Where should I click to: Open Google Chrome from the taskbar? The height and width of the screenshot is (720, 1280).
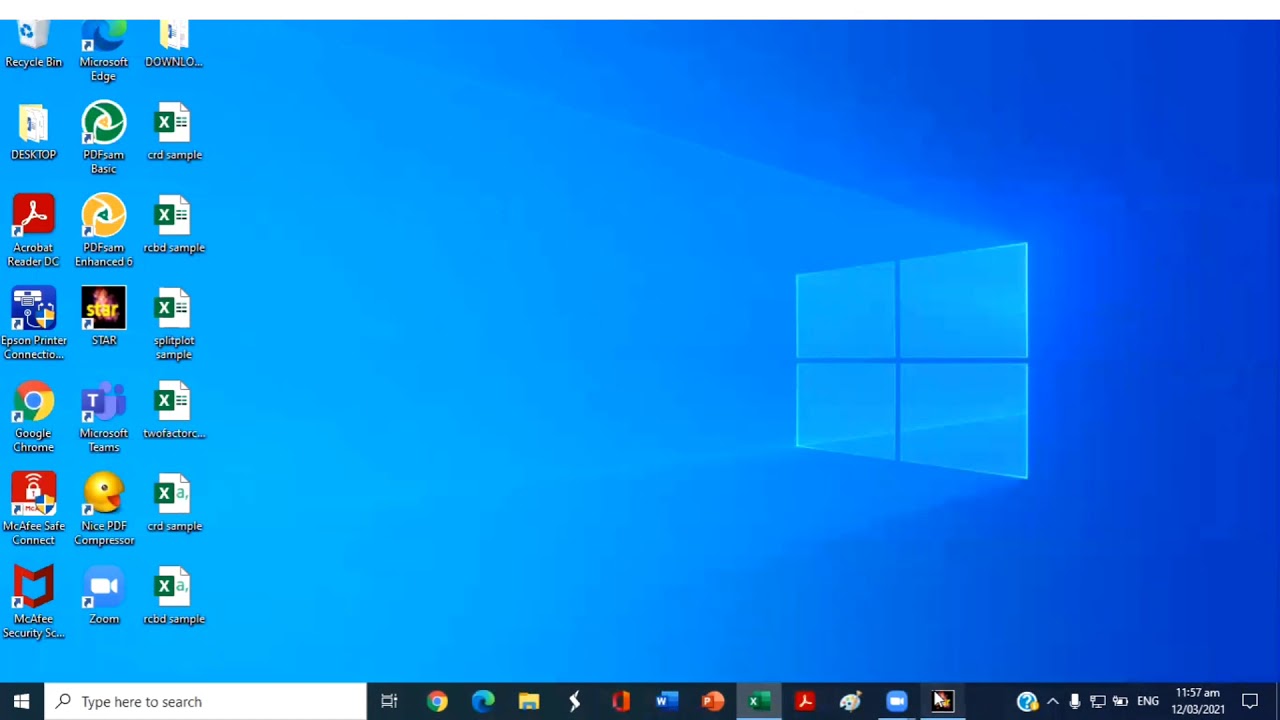(x=437, y=701)
